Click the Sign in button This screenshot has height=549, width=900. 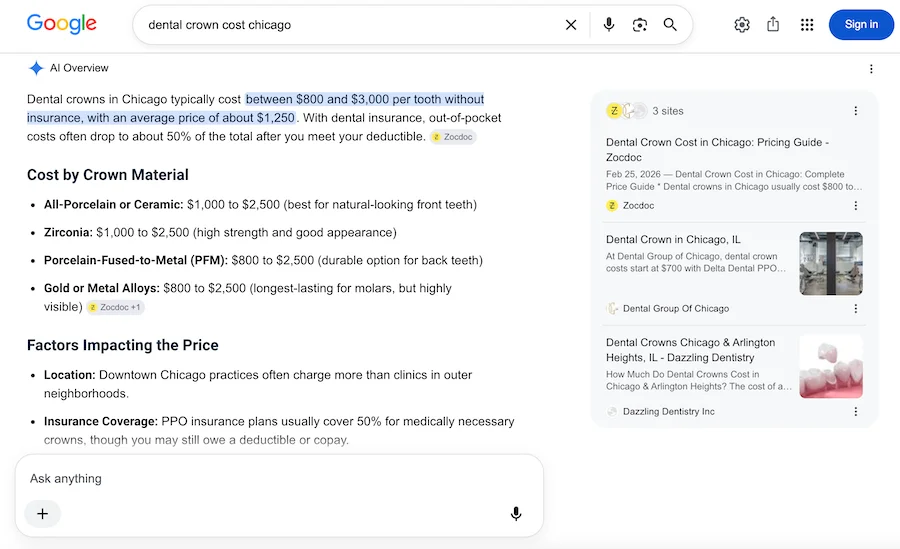861,25
